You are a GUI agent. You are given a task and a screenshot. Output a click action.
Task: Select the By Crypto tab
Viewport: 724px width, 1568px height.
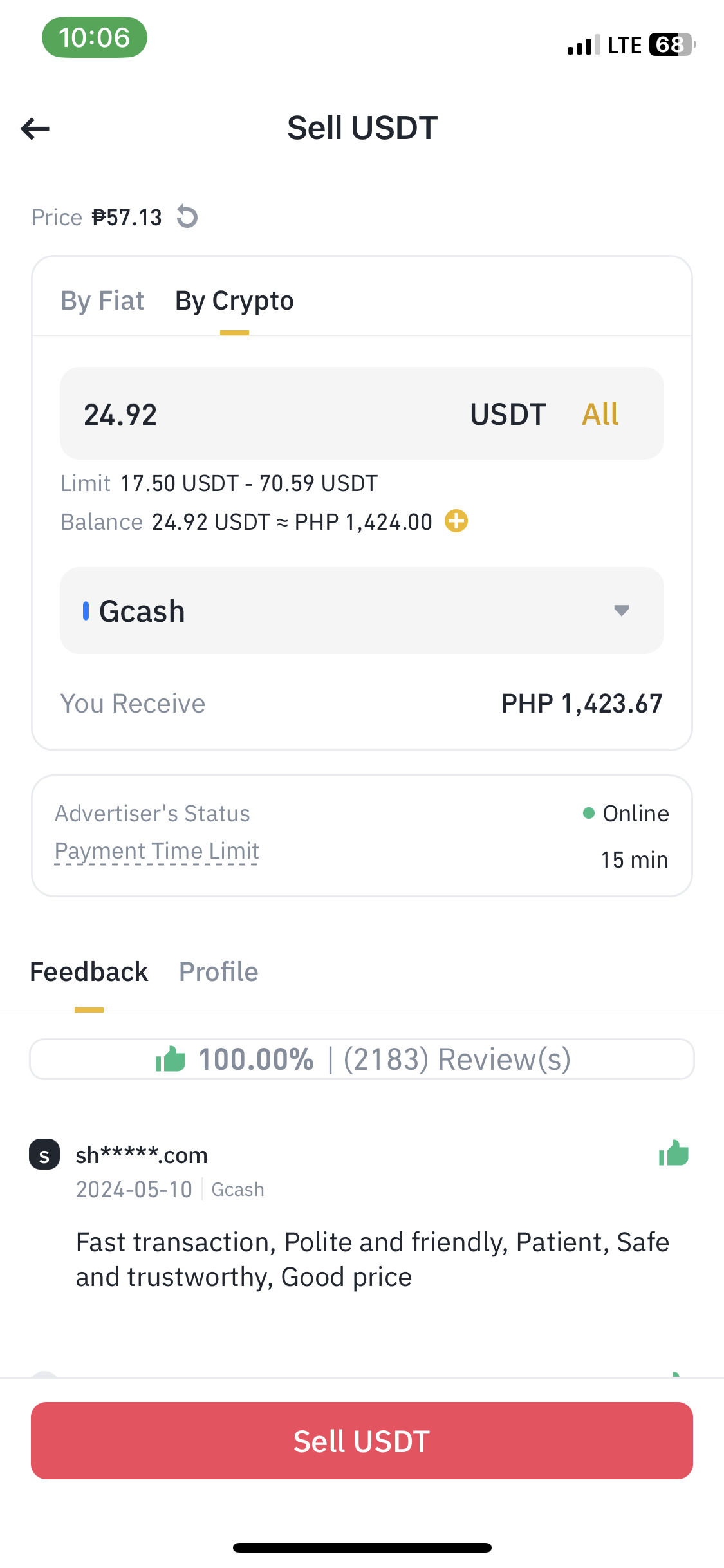click(x=234, y=301)
